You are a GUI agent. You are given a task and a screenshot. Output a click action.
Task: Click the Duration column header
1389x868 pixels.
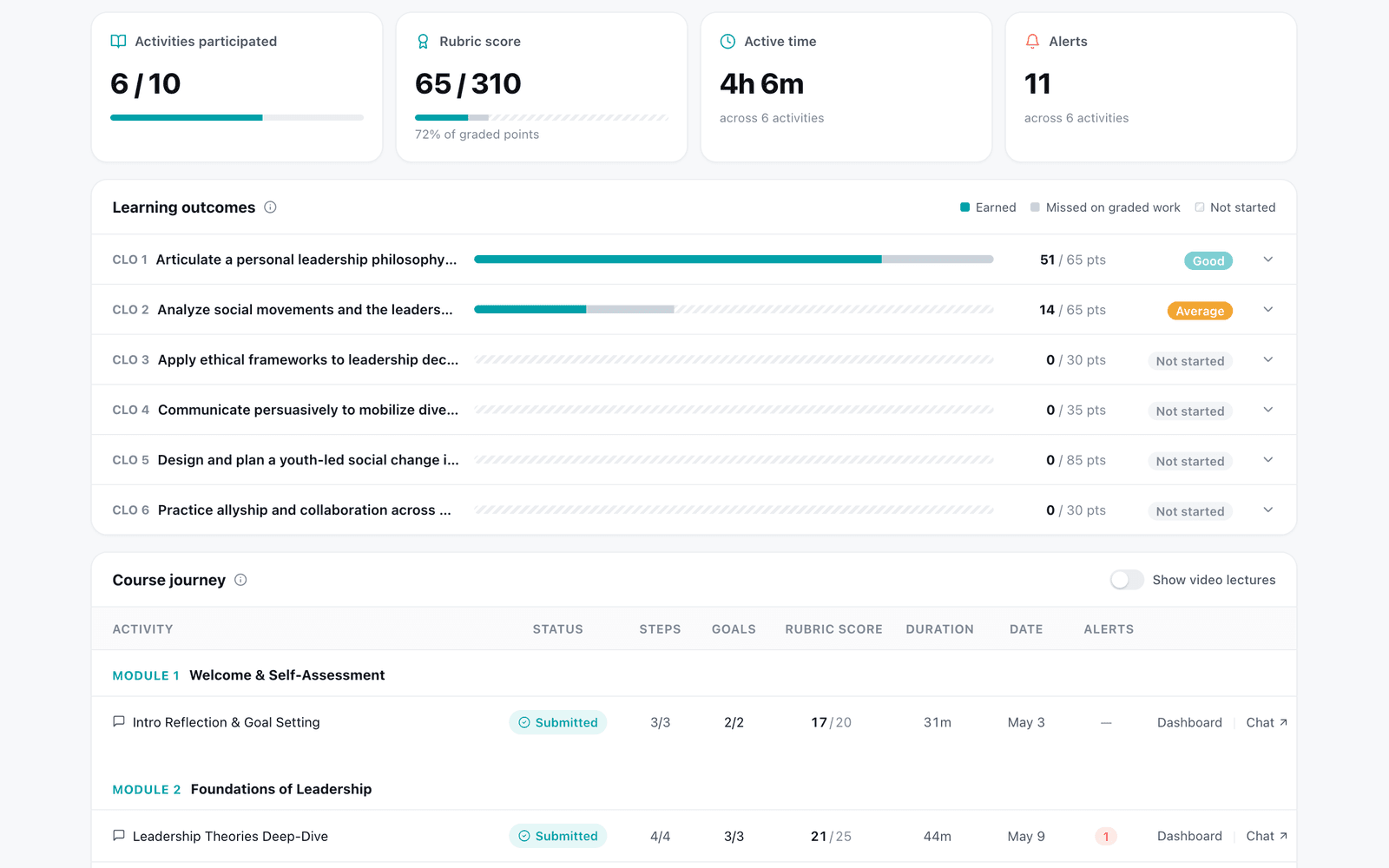click(x=939, y=629)
